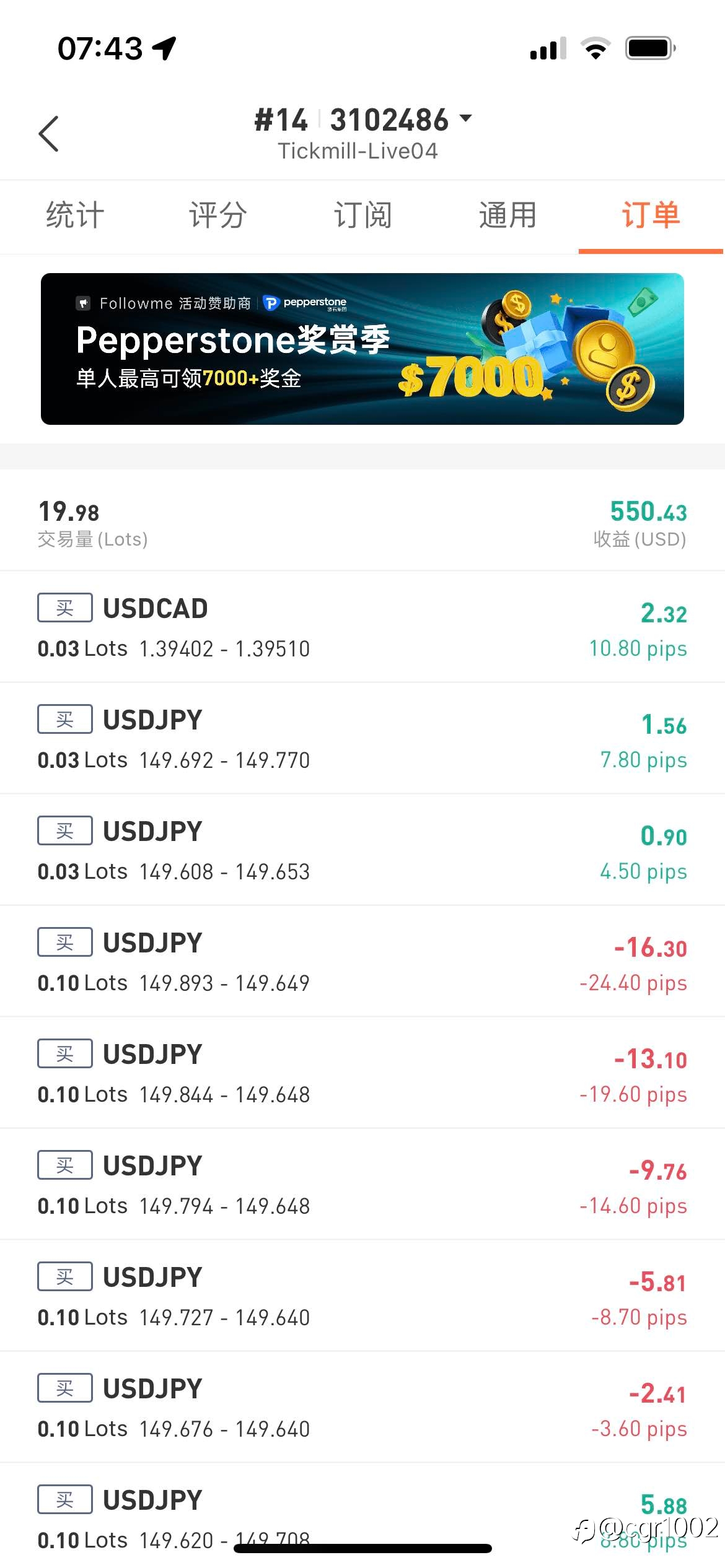Select the 订单 tab
Viewport: 725px width, 1568px height.
tap(651, 216)
